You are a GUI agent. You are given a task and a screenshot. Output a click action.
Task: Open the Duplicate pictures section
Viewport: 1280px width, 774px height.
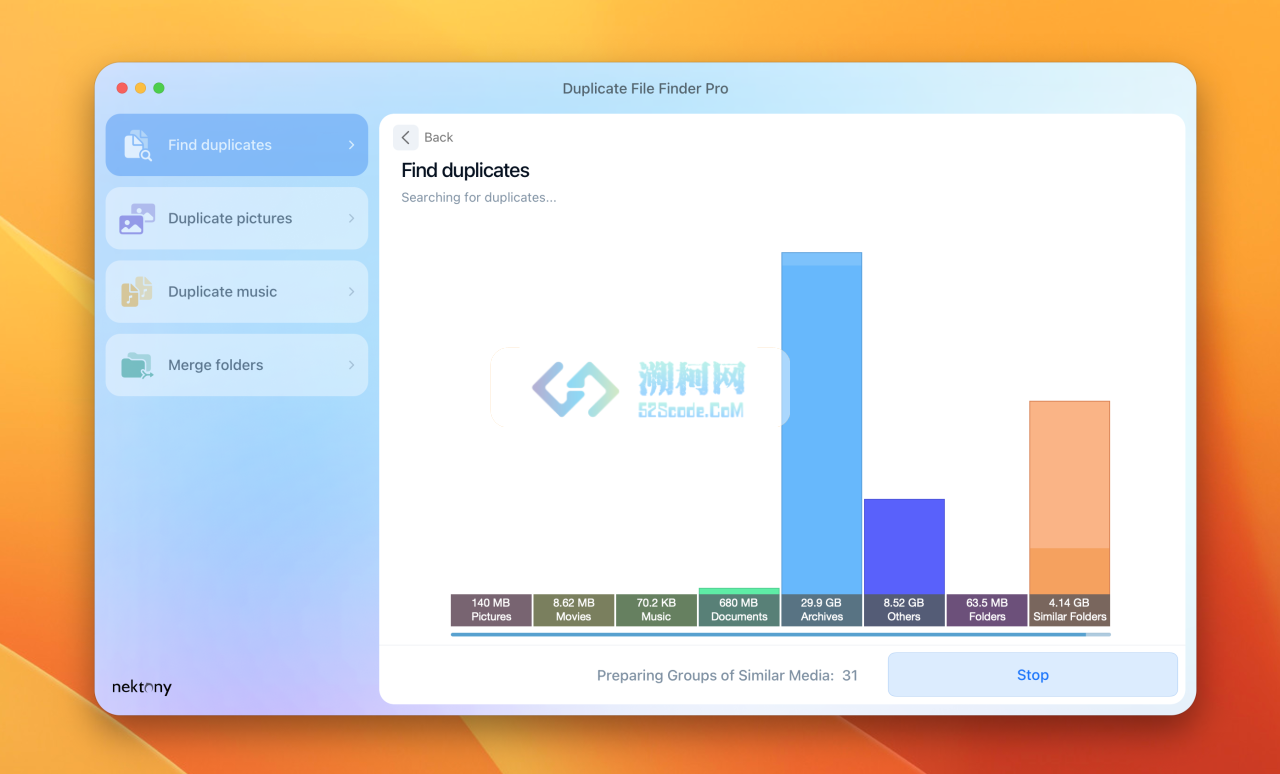click(x=237, y=218)
